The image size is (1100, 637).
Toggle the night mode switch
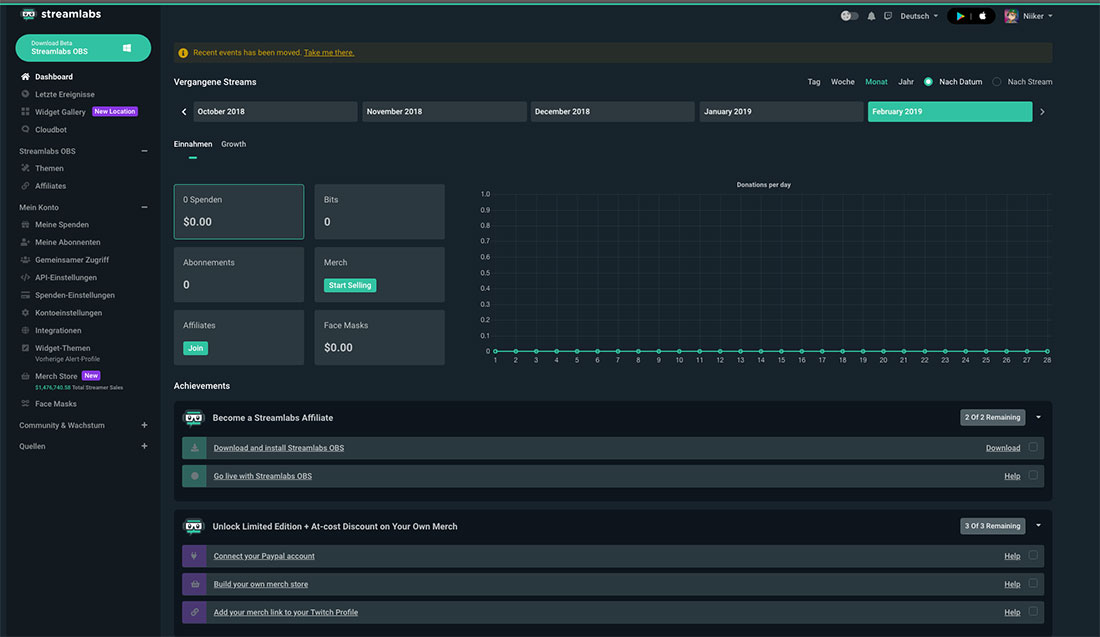coord(850,16)
